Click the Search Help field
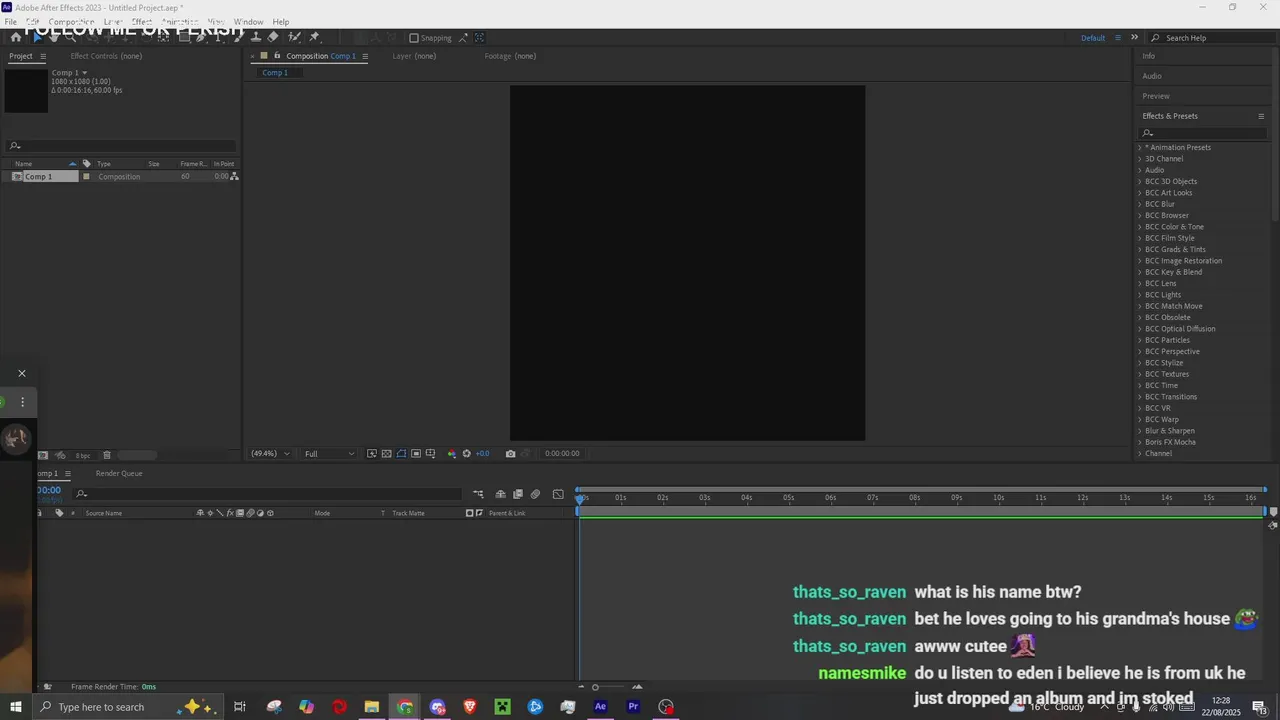The height and width of the screenshot is (720, 1280). click(1210, 38)
